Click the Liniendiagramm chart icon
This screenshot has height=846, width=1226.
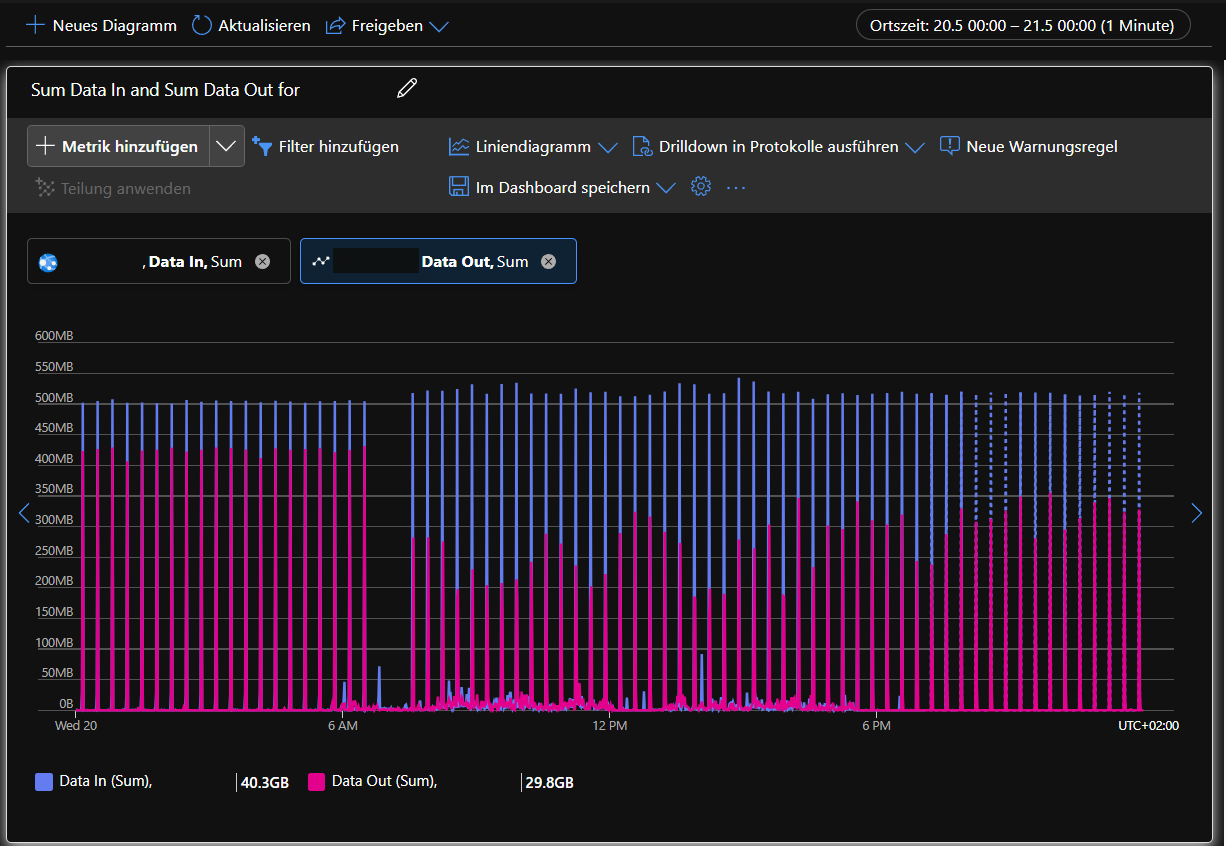click(459, 147)
